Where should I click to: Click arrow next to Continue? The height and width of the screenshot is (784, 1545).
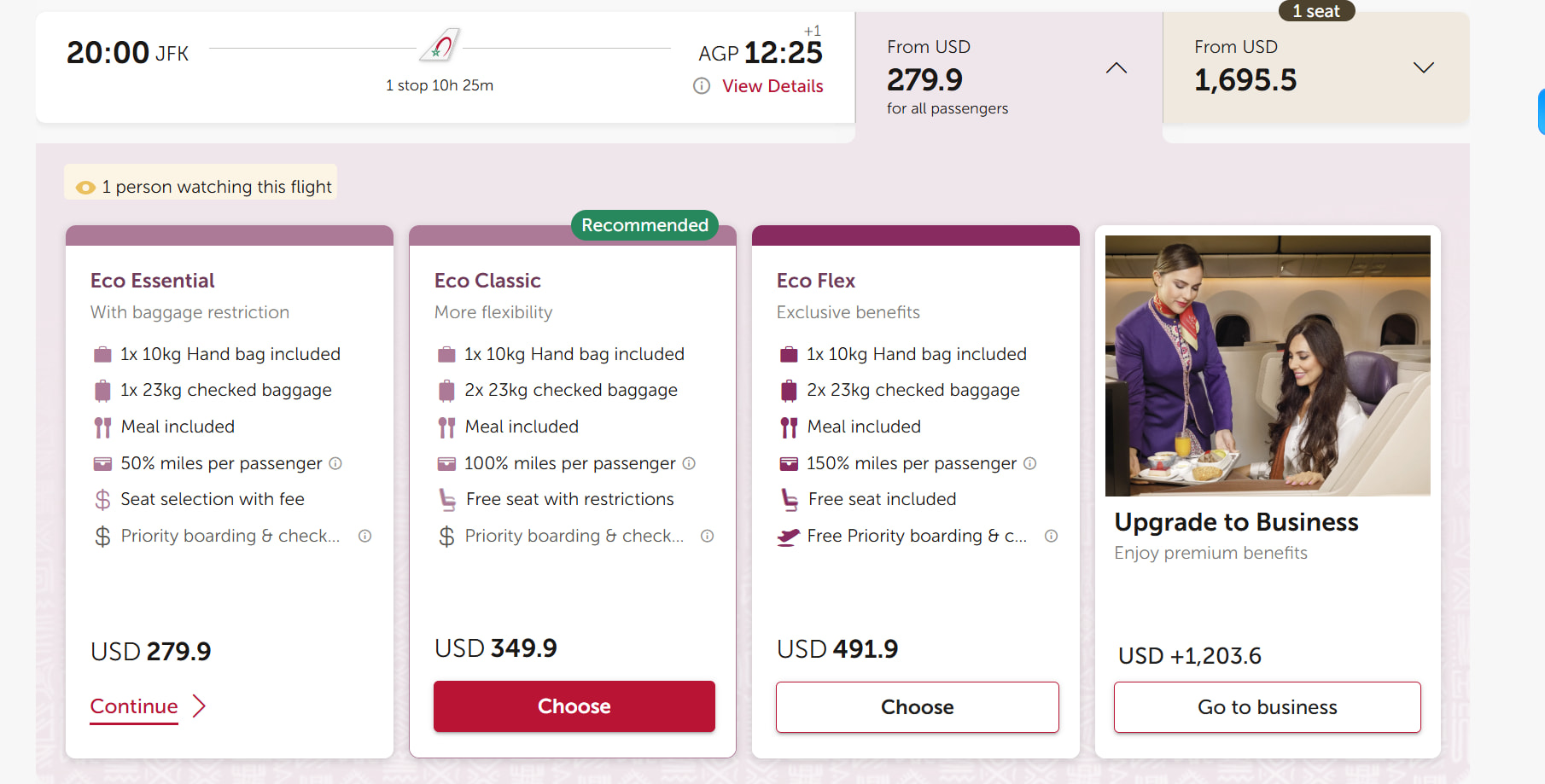[200, 706]
